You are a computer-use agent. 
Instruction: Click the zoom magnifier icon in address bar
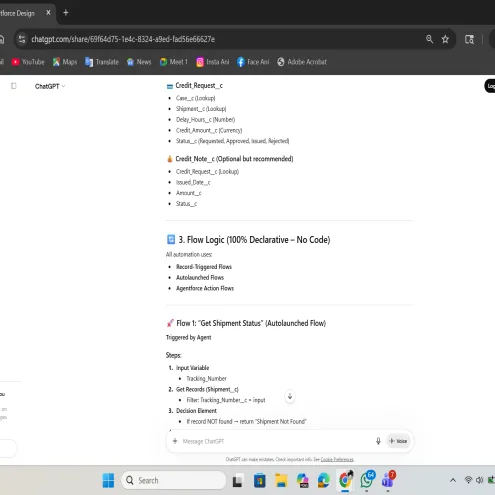pos(429,39)
